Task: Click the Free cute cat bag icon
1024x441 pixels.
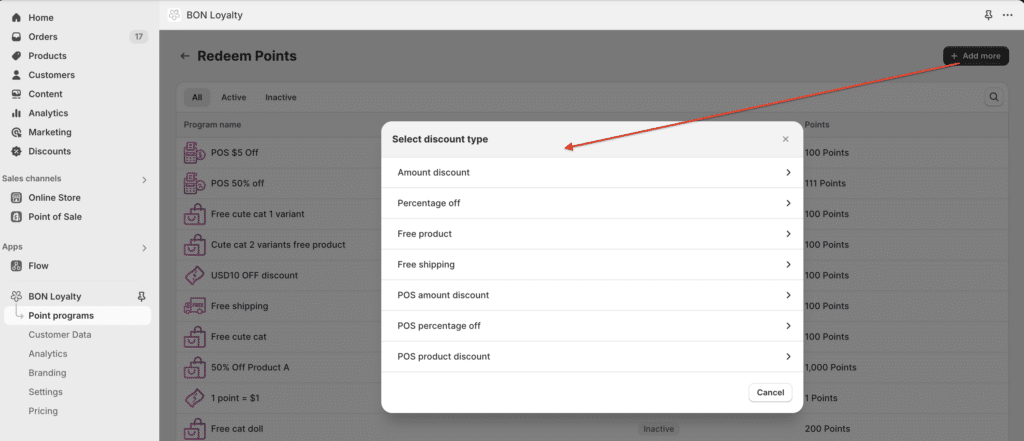Action: pyautogui.click(x=194, y=336)
